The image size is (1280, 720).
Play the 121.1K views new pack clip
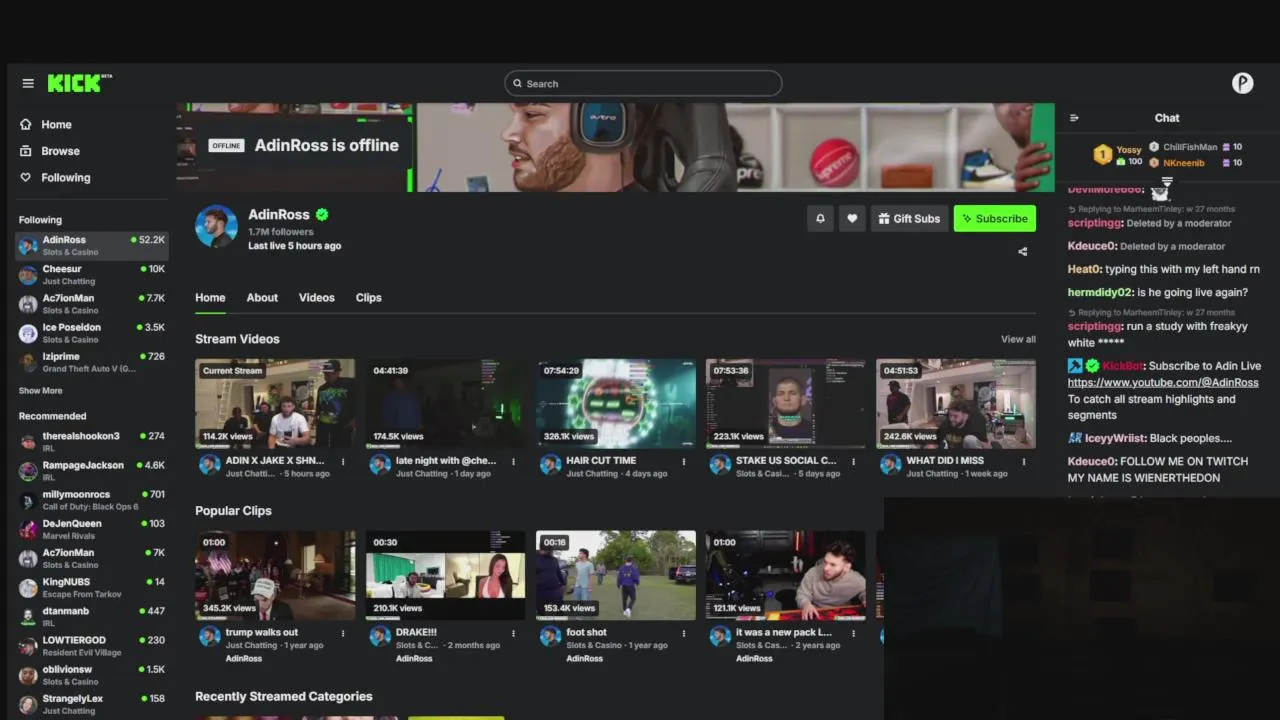[x=786, y=575]
